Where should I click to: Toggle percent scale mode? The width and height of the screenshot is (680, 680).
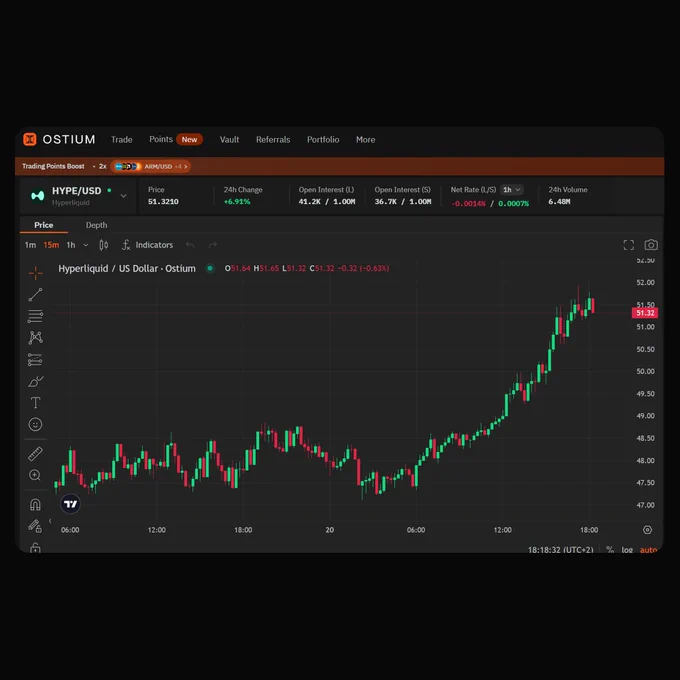(610, 549)
